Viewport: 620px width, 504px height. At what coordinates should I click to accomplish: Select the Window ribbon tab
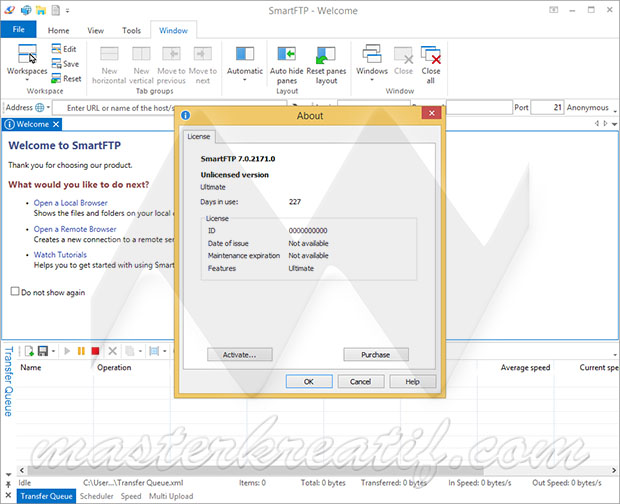[x=173, y=30]
